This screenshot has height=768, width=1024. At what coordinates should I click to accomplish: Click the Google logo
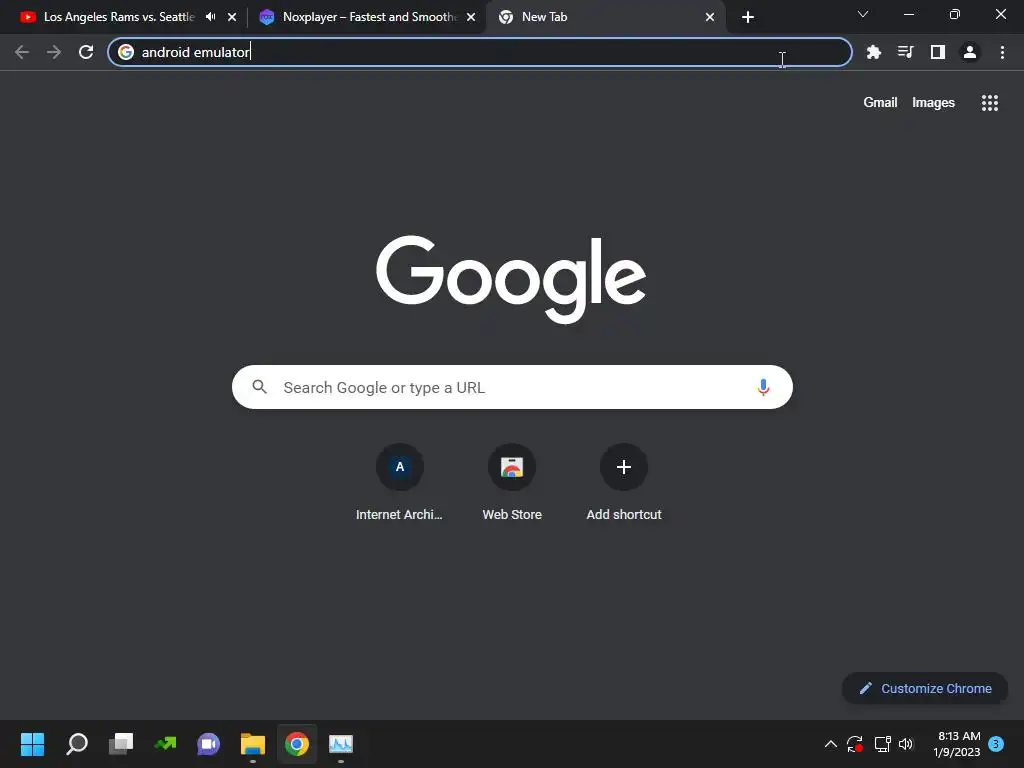coord(511,280)
